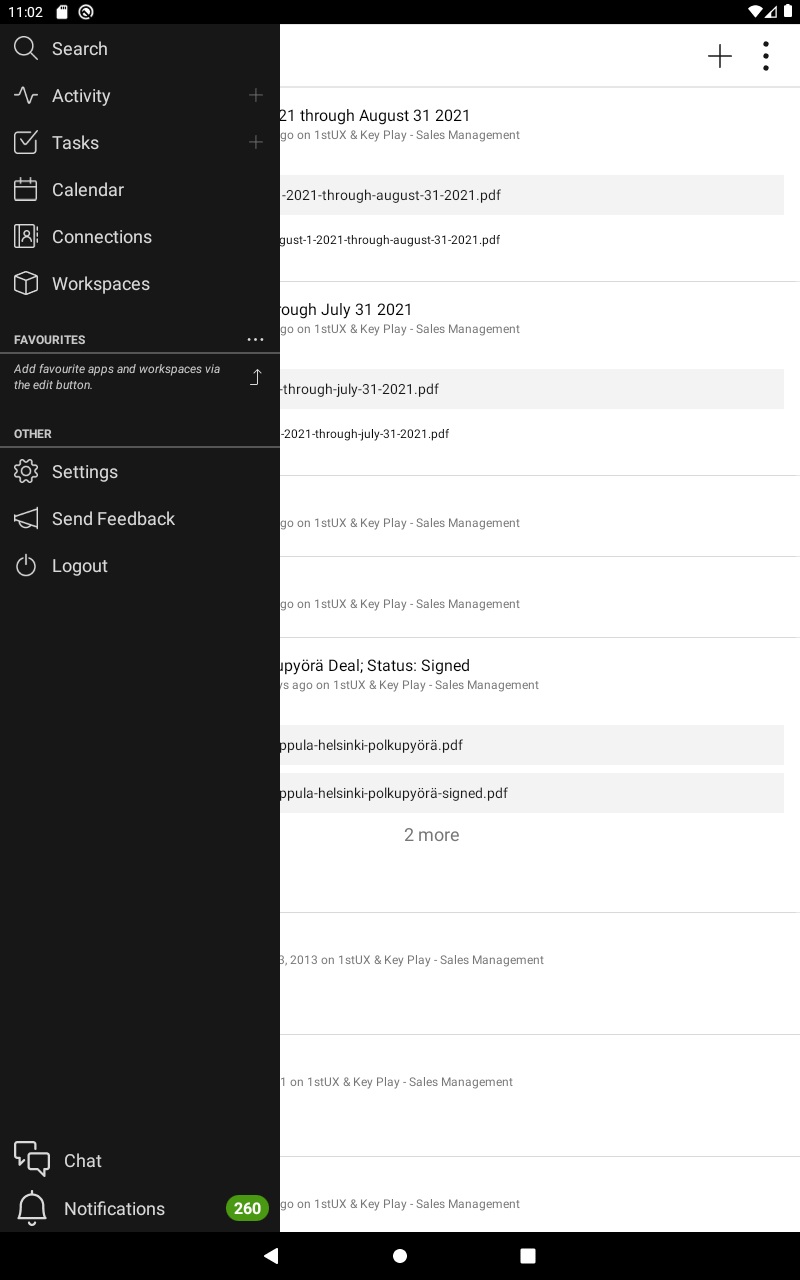Open Notifications with 260 badge
The height and width of the screenshot is (1280, 800).
(140, 1208)
